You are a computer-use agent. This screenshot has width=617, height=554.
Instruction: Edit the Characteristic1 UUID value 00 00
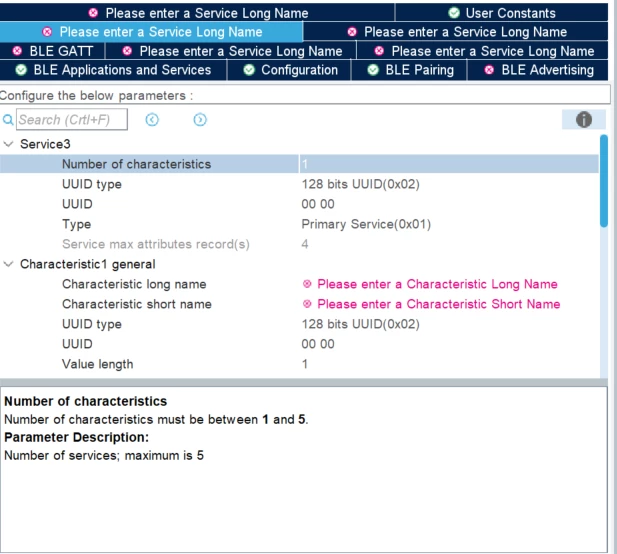click(318, 344)
